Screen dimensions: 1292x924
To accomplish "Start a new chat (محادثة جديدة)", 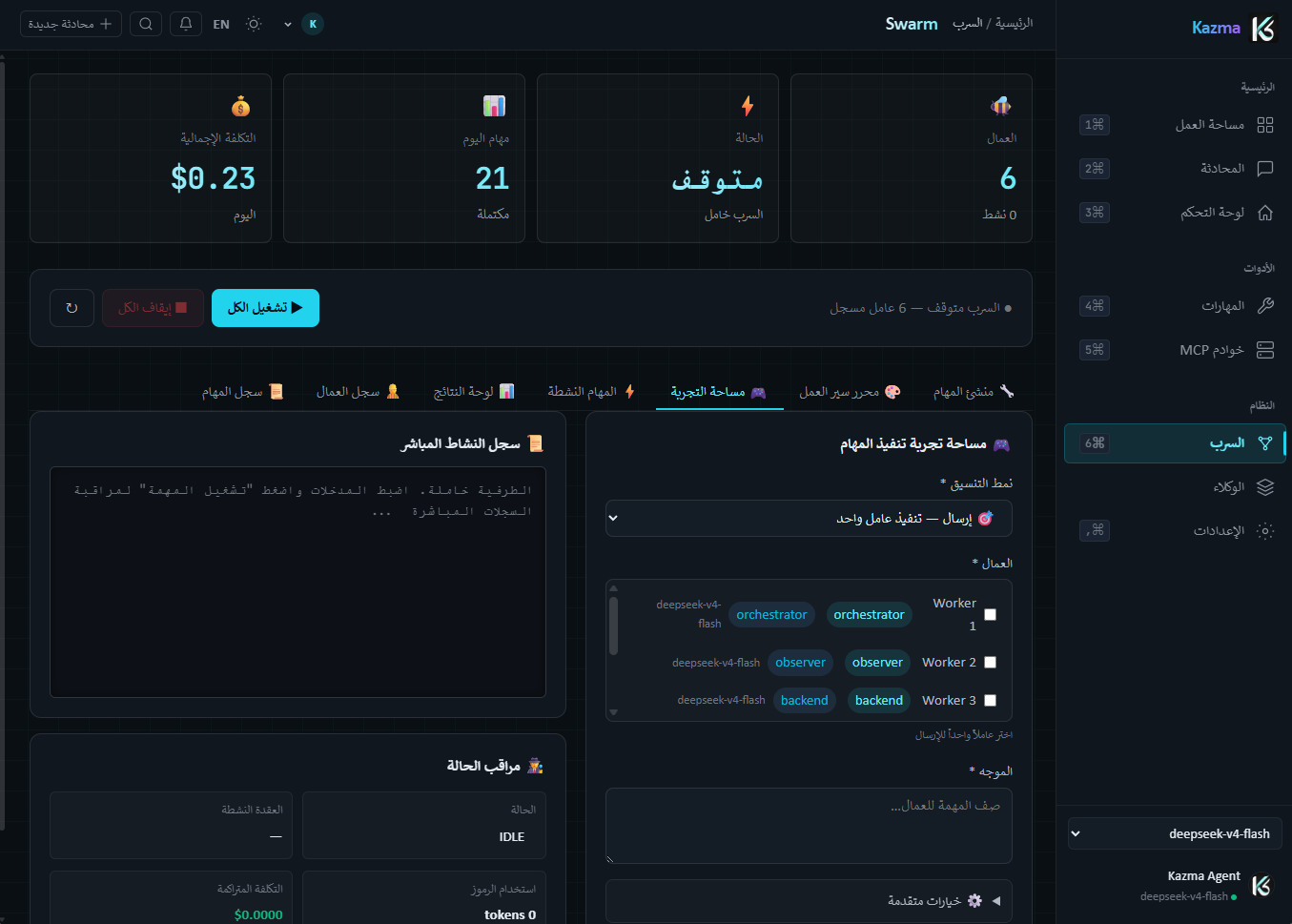I will (x=71, y=24).
